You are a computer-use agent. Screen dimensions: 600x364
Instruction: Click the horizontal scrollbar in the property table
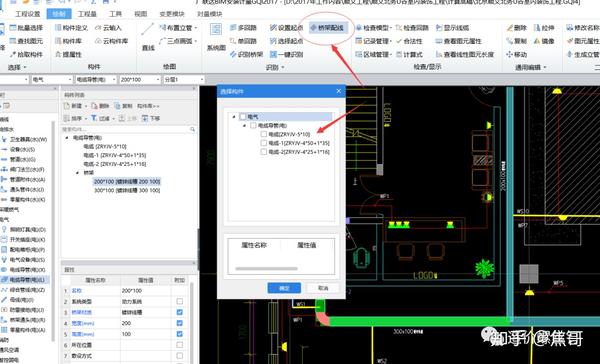(x=266, y=269)
